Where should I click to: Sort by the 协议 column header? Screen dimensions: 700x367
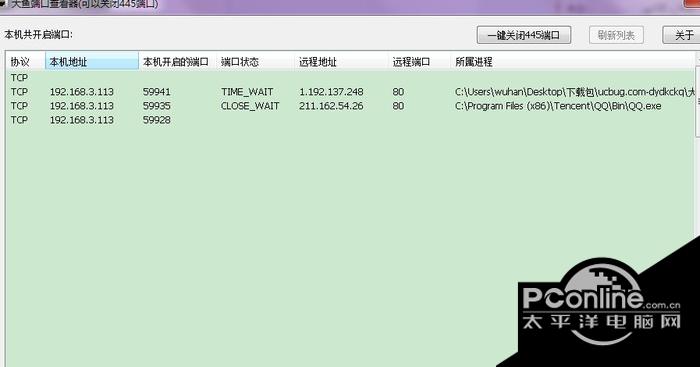pos(25,62)
